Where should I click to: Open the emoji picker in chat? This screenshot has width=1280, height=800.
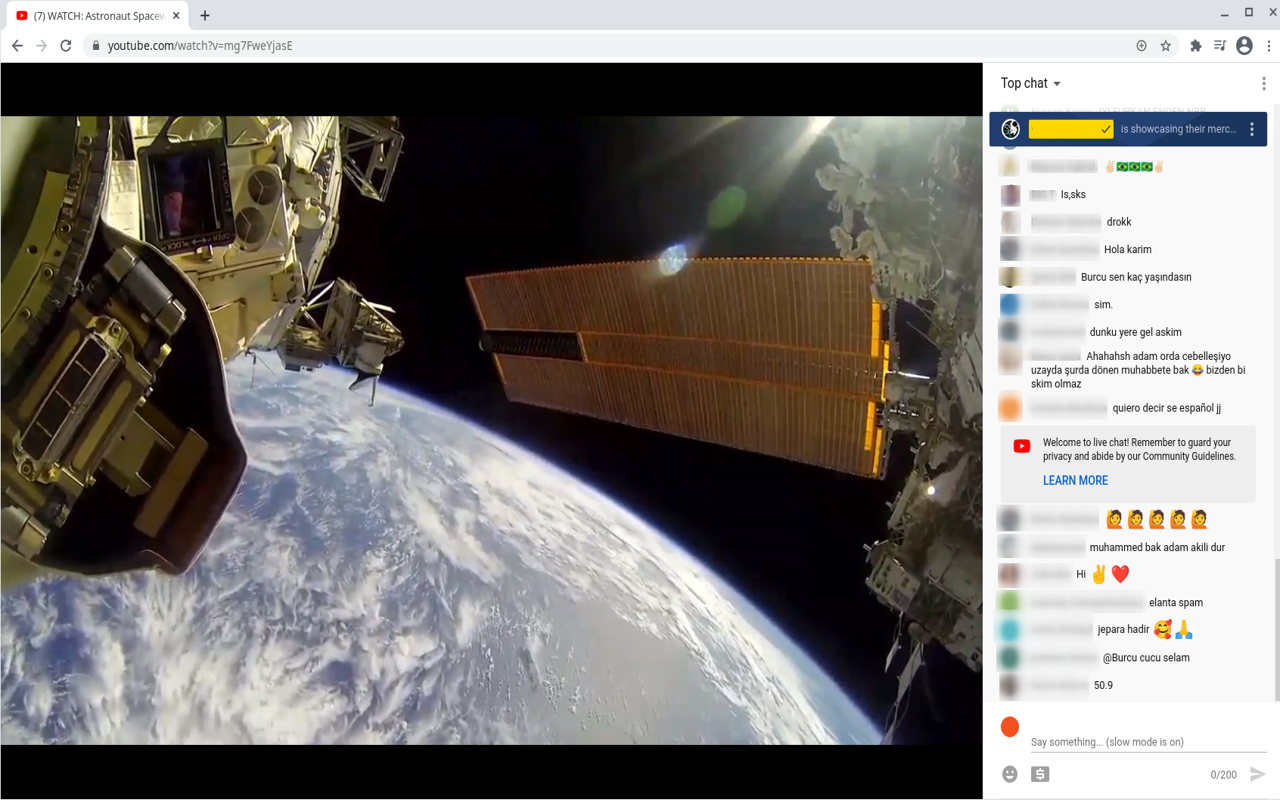click(x=1010, y=774)
